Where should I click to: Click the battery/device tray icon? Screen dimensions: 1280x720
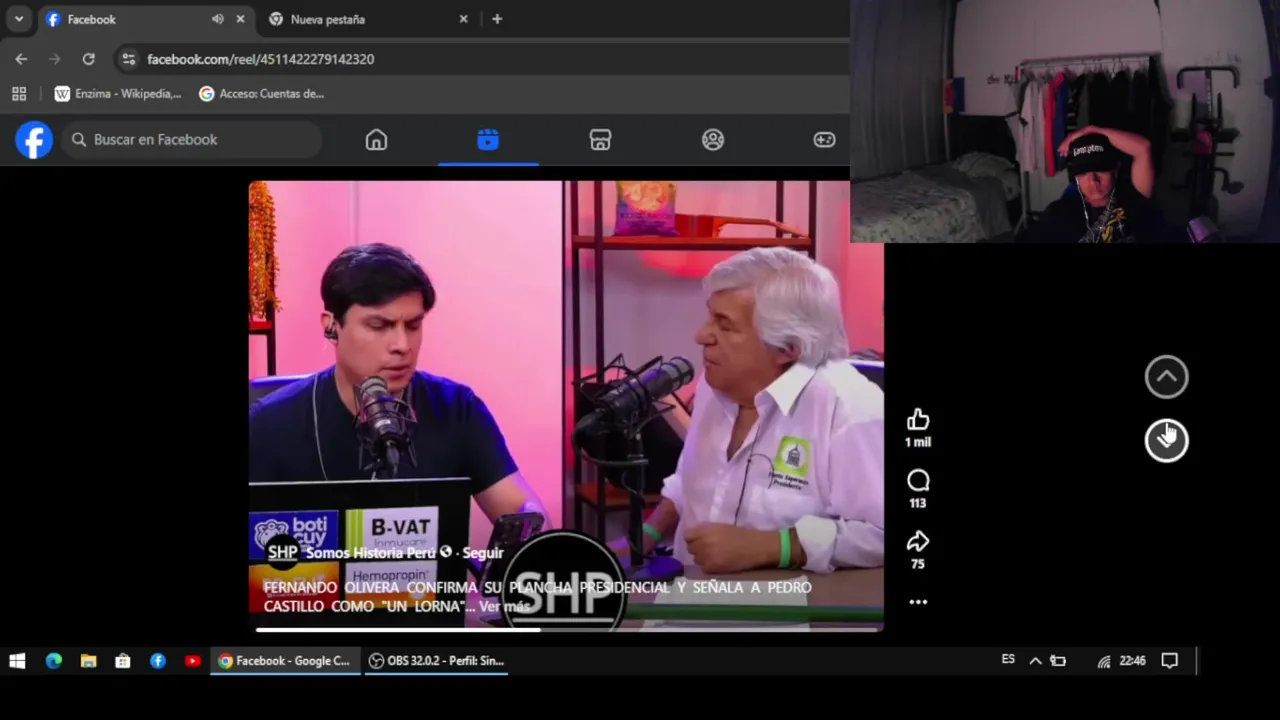pyautogui.click(x=1058, y=661)
